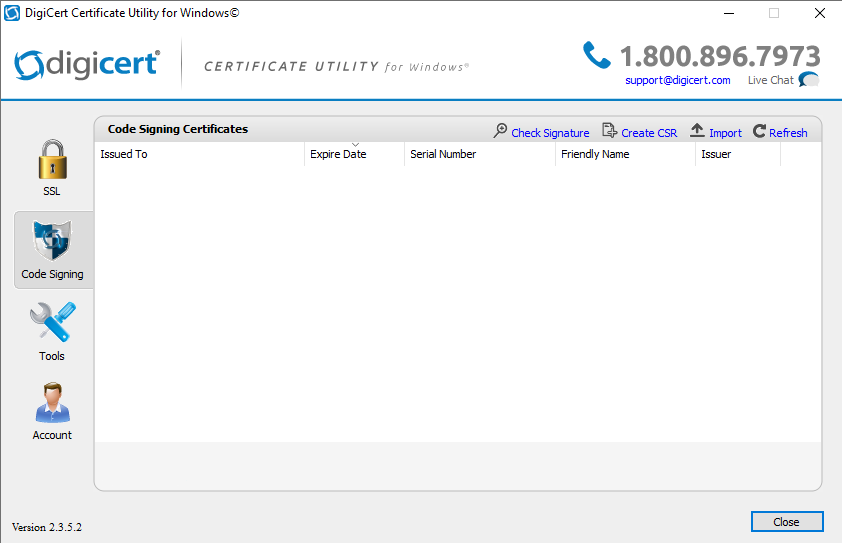
Task: Minimize the DigiCert Utility window
Action: (x=729, y=13)
